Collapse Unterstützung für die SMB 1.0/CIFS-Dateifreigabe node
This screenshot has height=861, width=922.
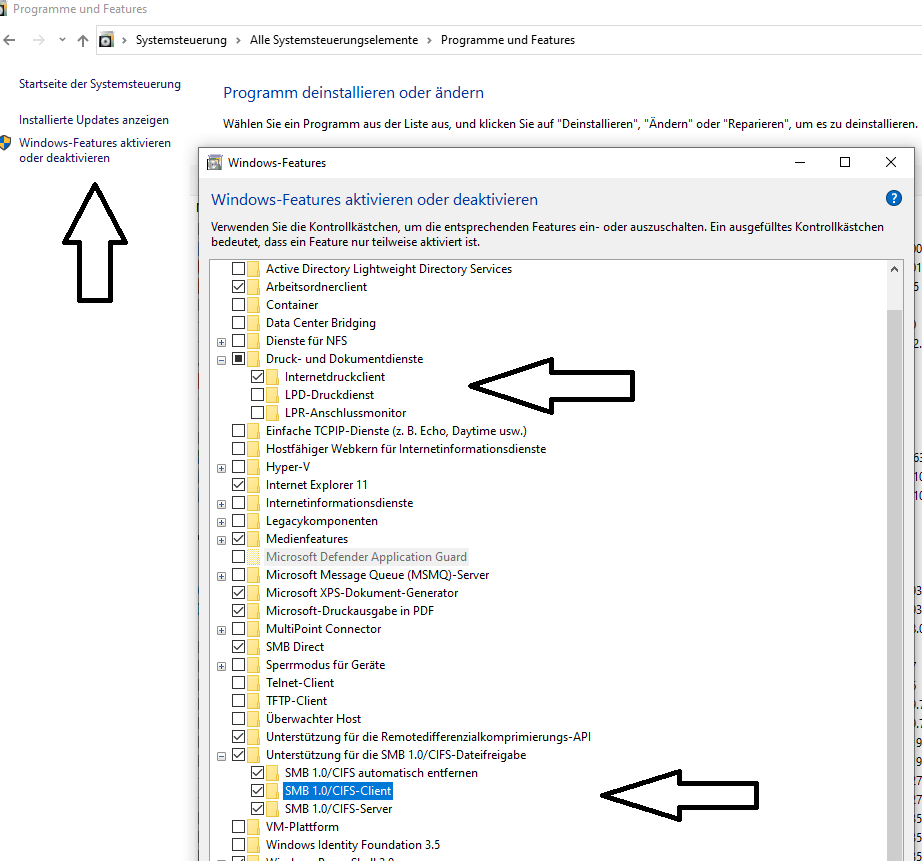pyautogui.click(x=221, y=757)
